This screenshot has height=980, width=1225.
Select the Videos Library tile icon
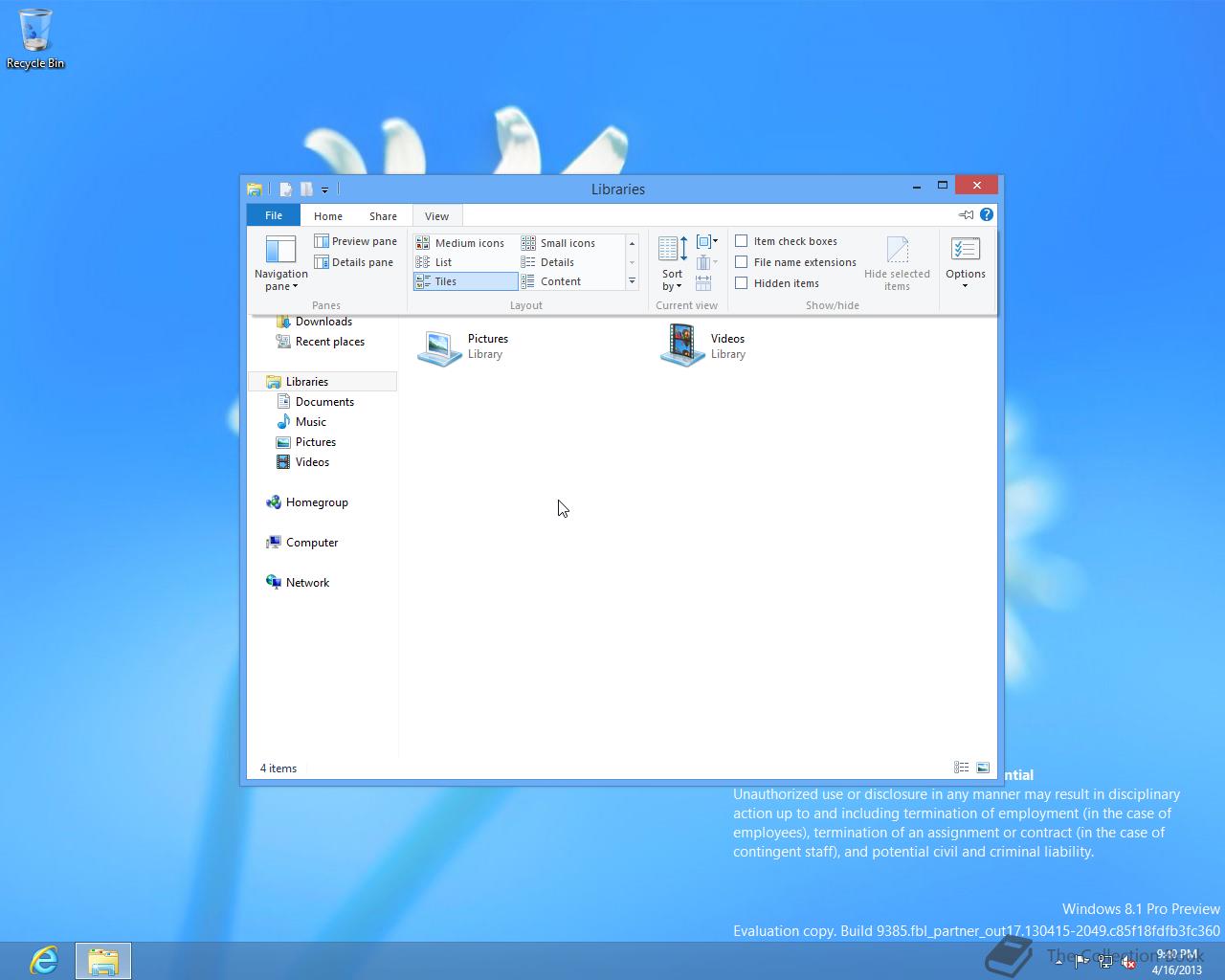[x=683, y=345]
